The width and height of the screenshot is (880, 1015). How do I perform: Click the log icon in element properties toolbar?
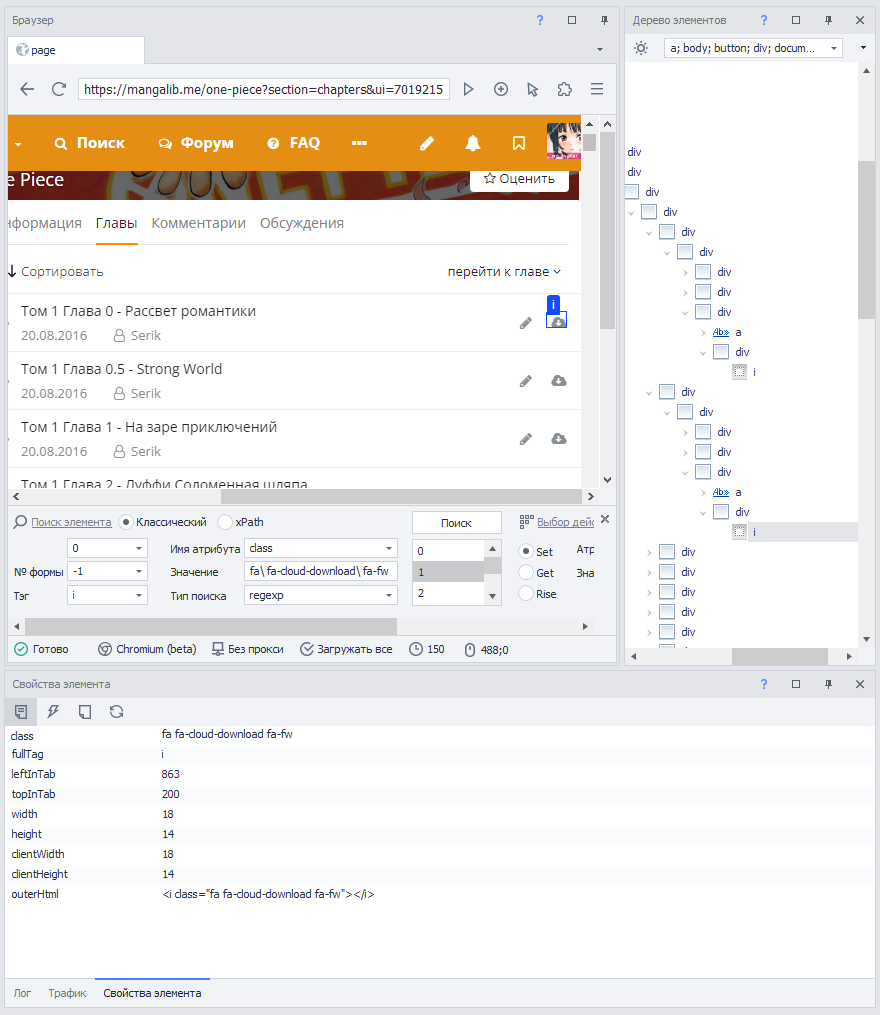tap(21, 712)
